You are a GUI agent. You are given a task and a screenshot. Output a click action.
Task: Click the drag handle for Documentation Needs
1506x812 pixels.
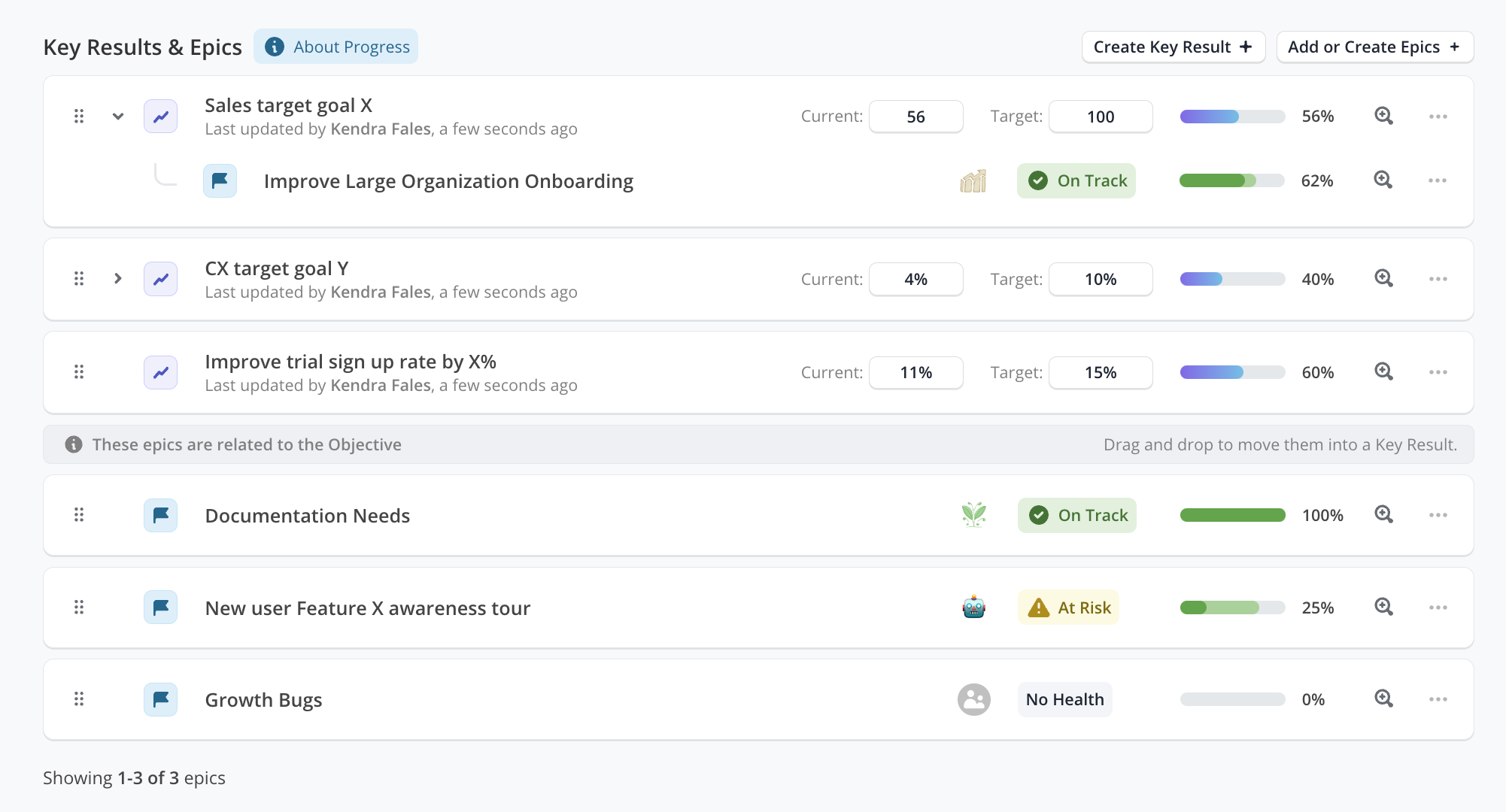point(79,515)
